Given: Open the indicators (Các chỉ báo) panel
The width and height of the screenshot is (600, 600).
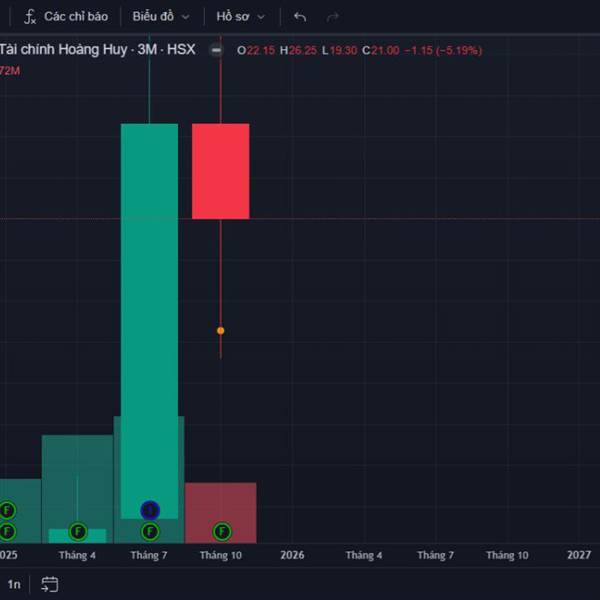Looking at the screenshot, I should click(66, 17).
